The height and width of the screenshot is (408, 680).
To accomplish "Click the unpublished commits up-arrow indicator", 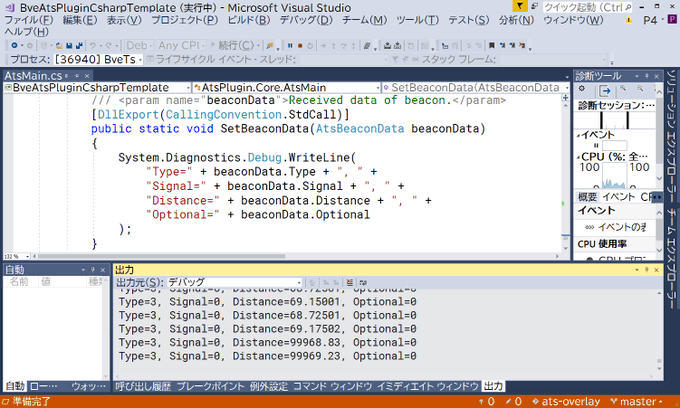I will (487, 401).
